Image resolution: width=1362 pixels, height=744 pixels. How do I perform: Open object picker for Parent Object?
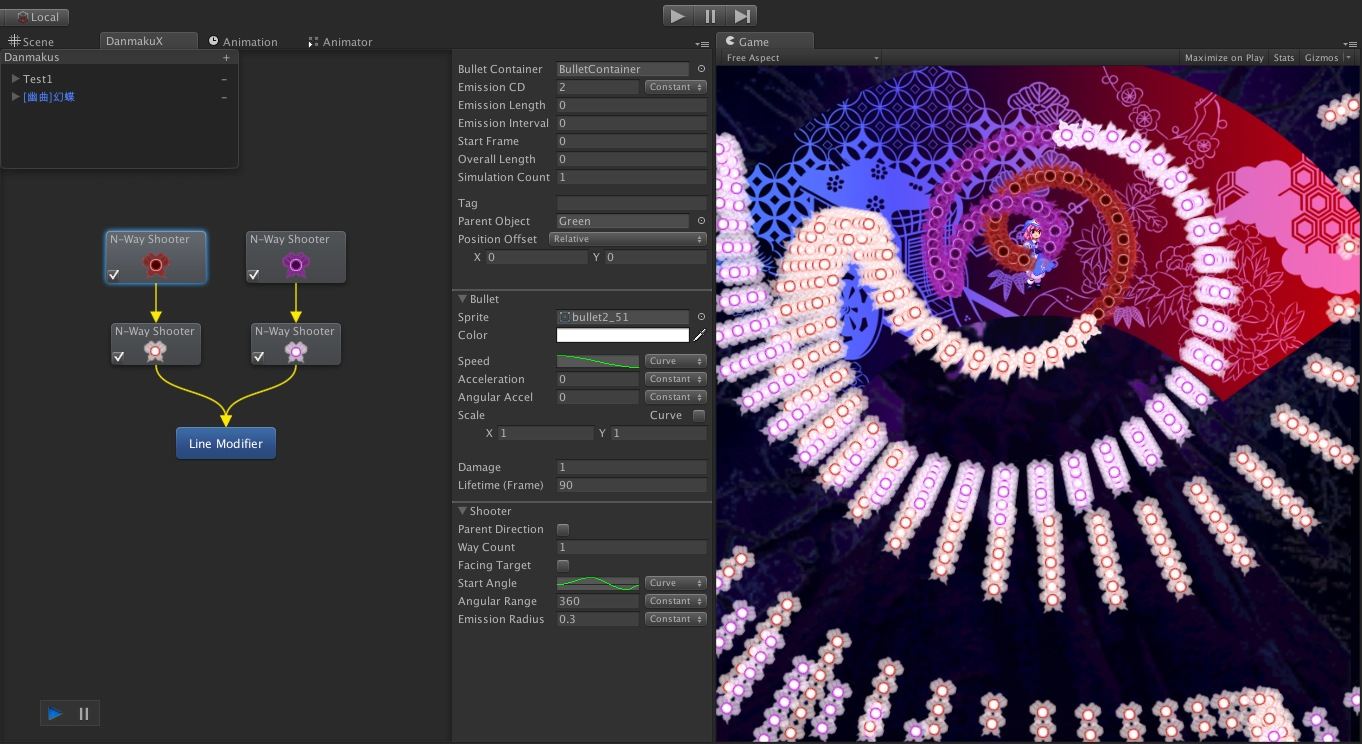pos(701,221)
